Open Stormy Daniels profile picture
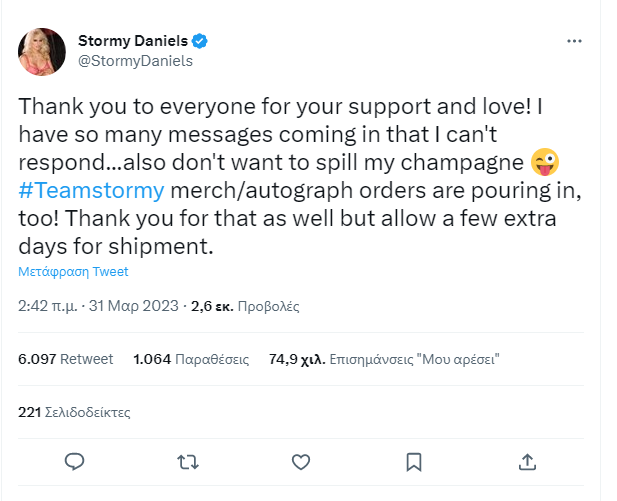This screenshot has height=501, width=617. pos(42,52)
